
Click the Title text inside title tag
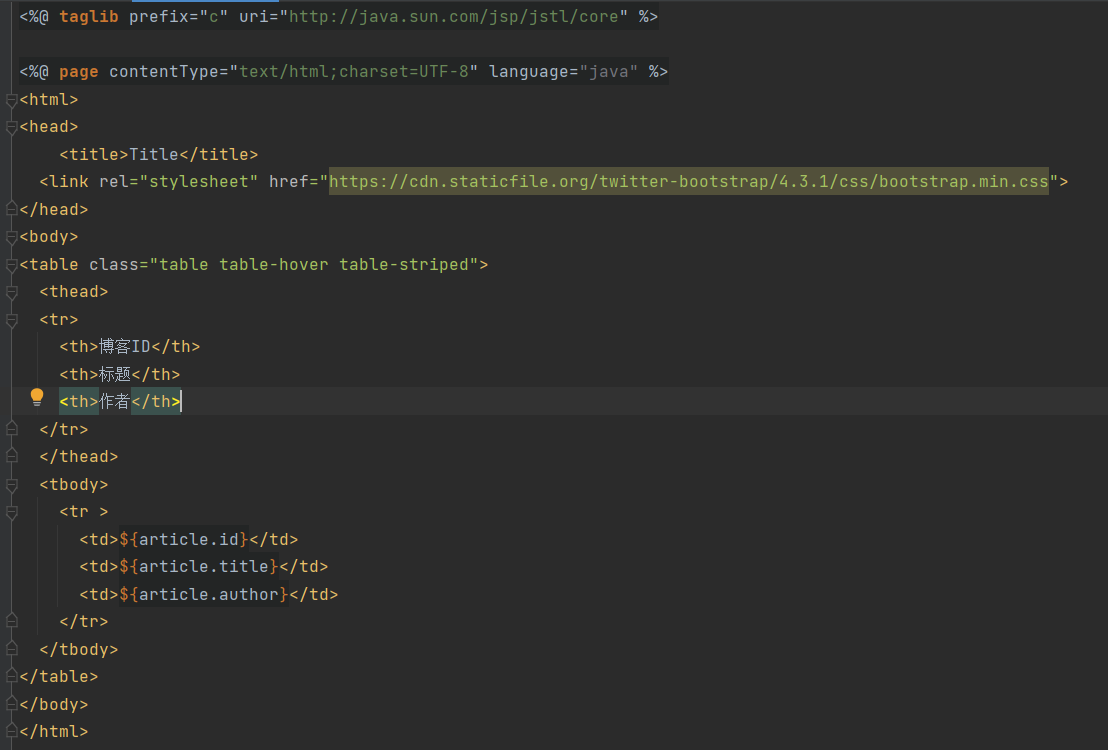[153, 155]
